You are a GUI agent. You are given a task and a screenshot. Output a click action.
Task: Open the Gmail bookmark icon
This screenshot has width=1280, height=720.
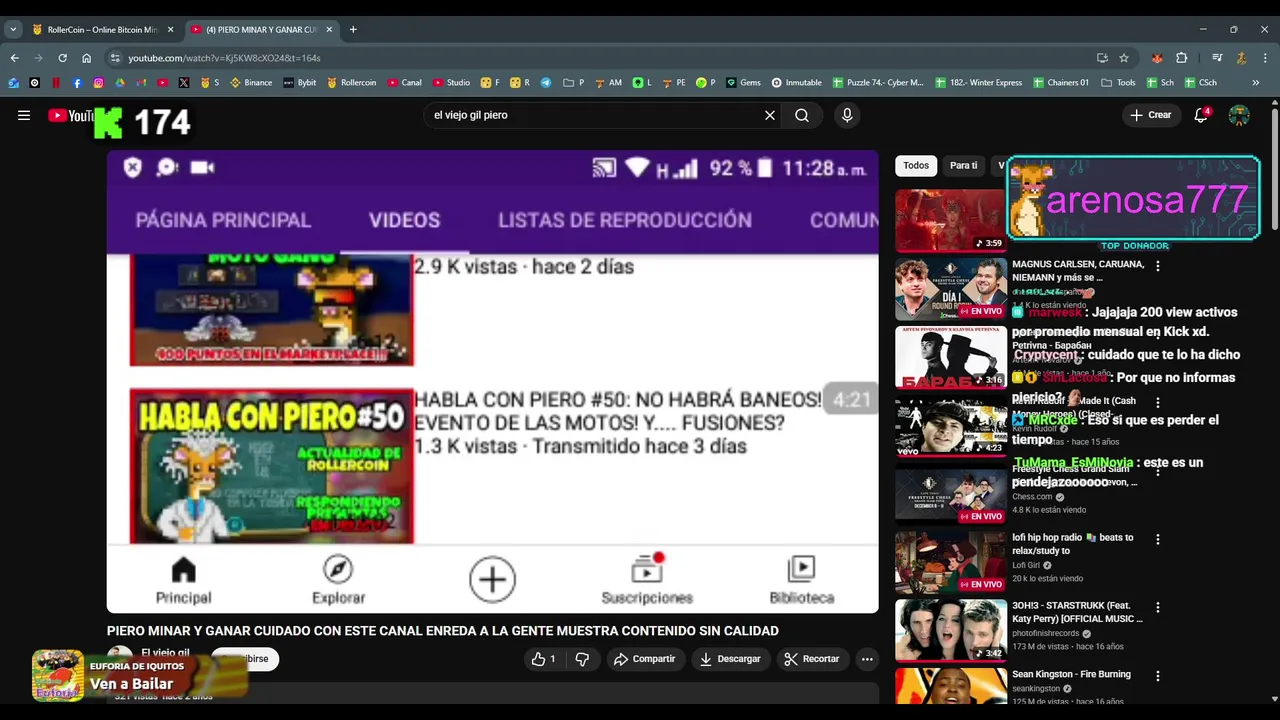tap(141, 82)
